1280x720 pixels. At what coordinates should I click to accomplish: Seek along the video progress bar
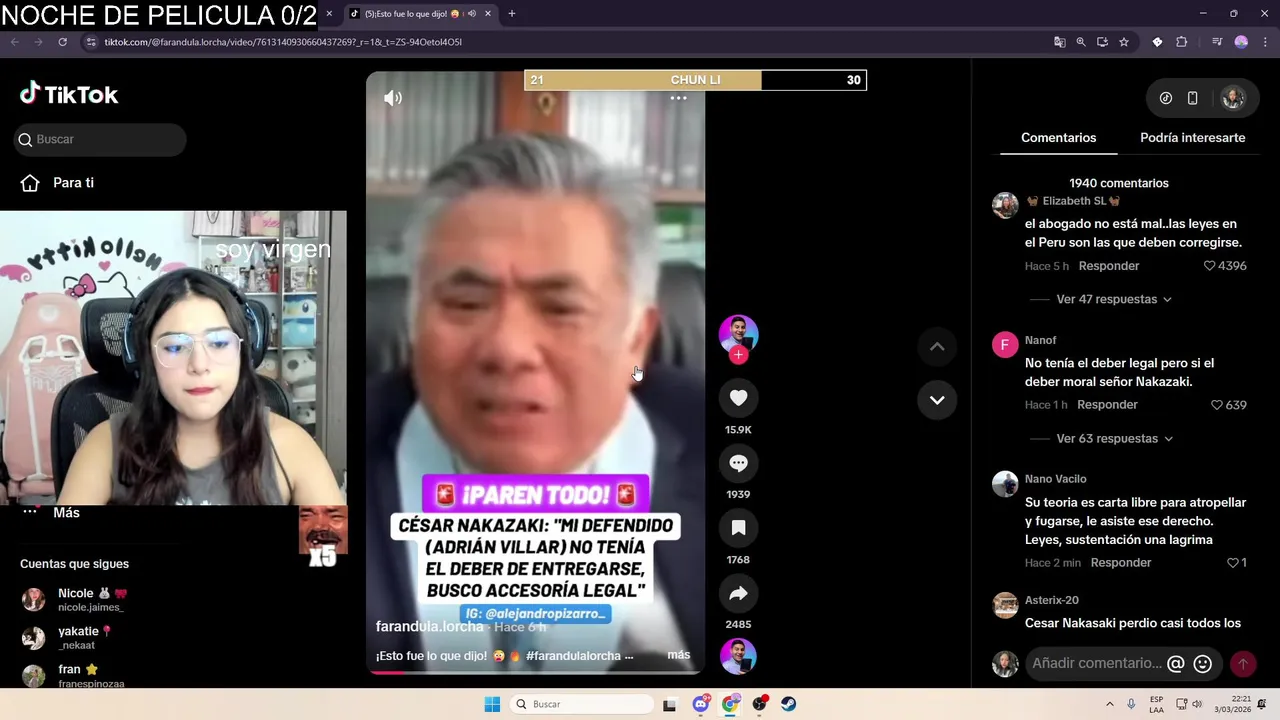tap(535, 672)
